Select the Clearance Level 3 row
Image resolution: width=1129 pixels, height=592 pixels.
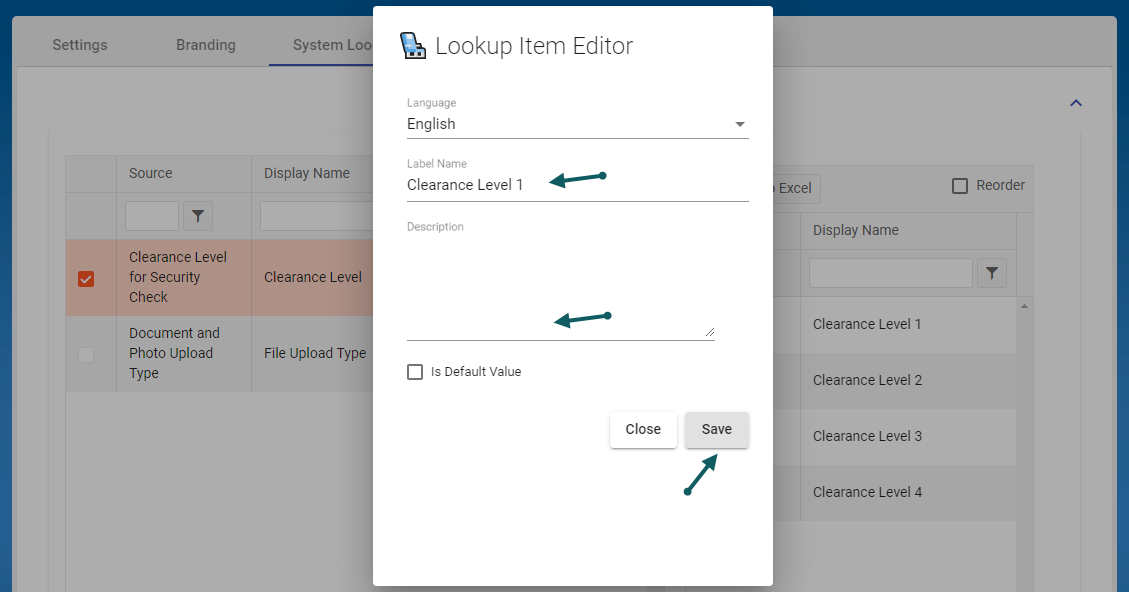pyautogui.click(x=867, y=436)
